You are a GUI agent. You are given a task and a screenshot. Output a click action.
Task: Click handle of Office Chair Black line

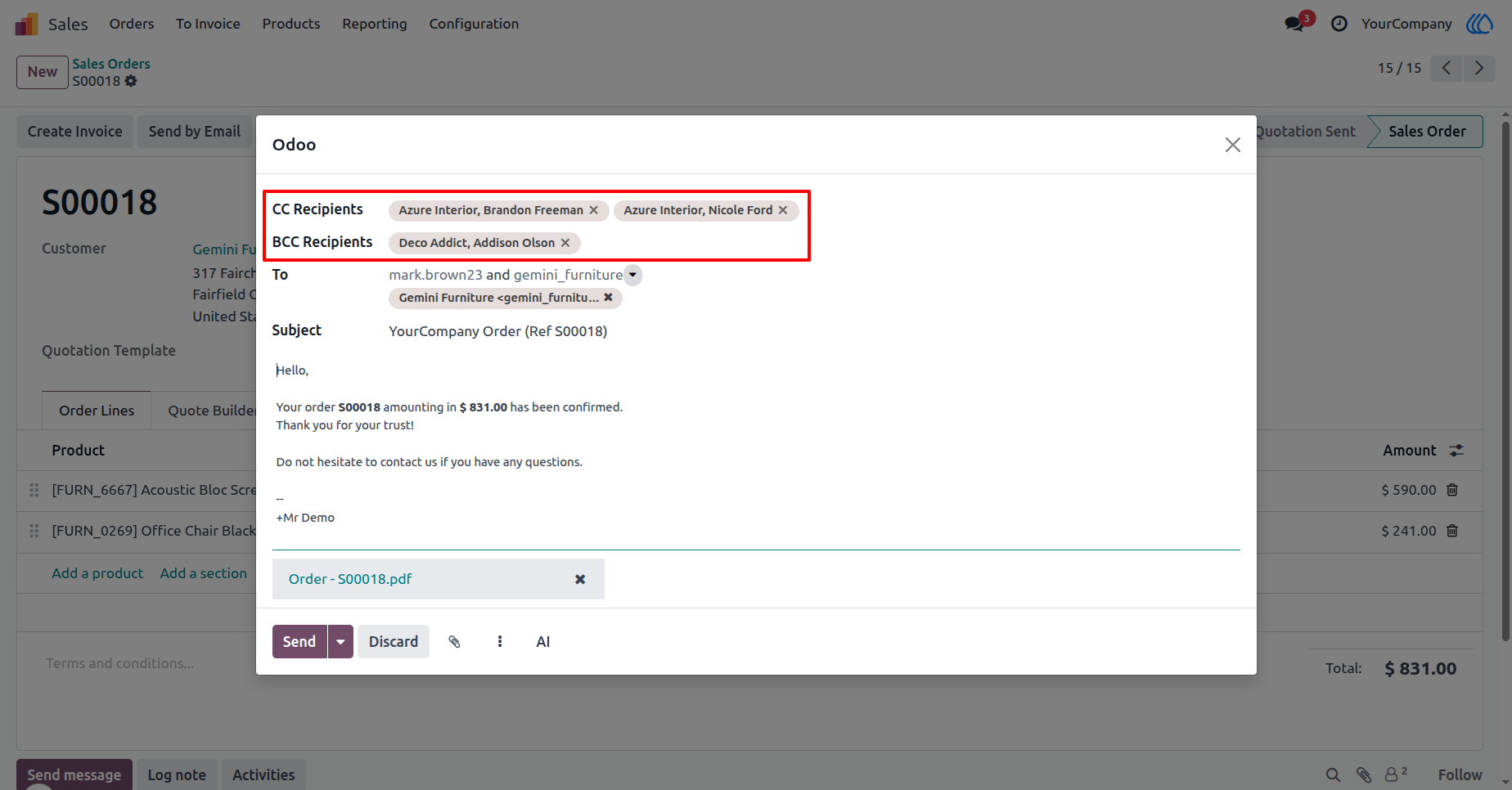[x=34, y=531]
